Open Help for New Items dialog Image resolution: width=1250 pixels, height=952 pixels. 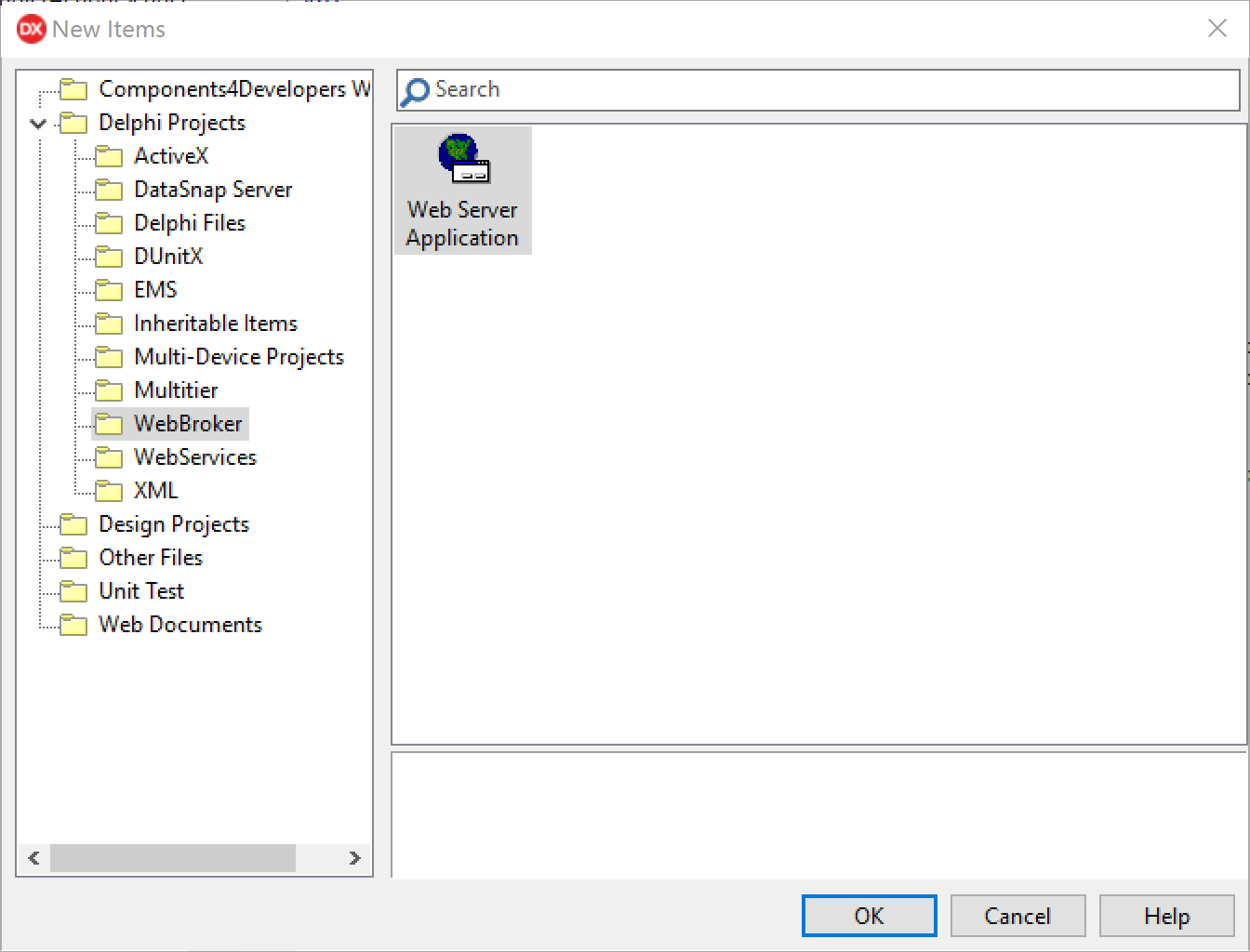(x=1166, y=916)
